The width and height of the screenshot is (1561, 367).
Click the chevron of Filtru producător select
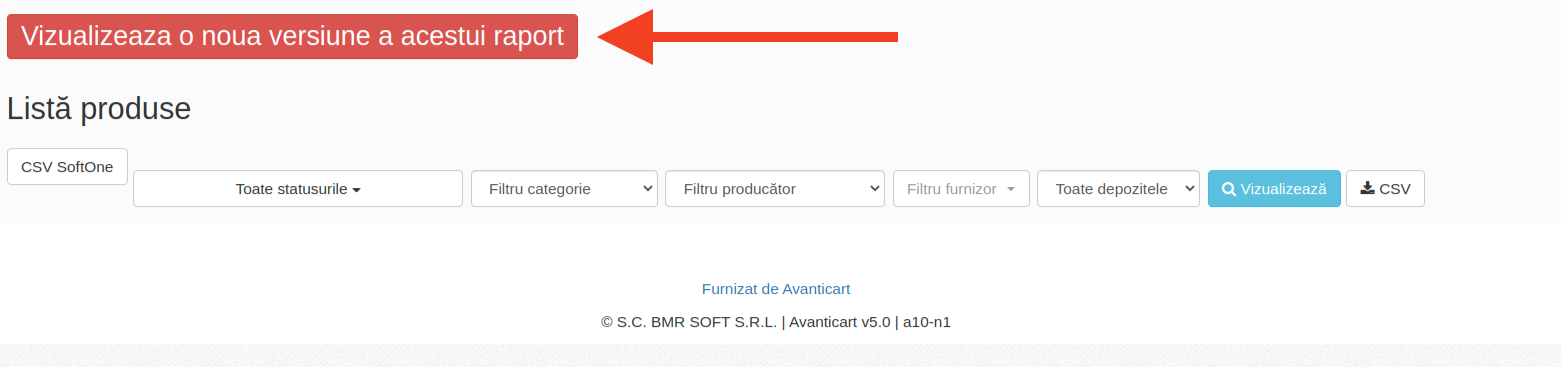874,189
